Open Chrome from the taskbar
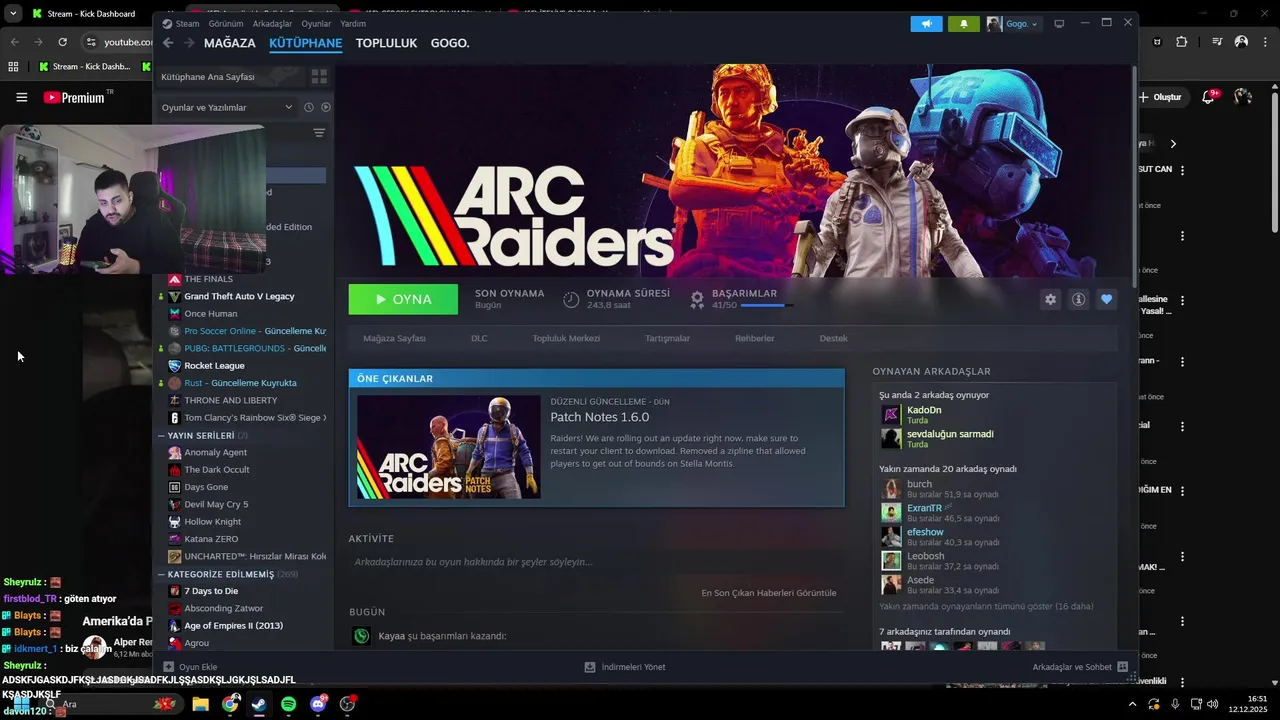Viewport: 1280px width, 720px height. pyautogui.click(x=230, y=704)
